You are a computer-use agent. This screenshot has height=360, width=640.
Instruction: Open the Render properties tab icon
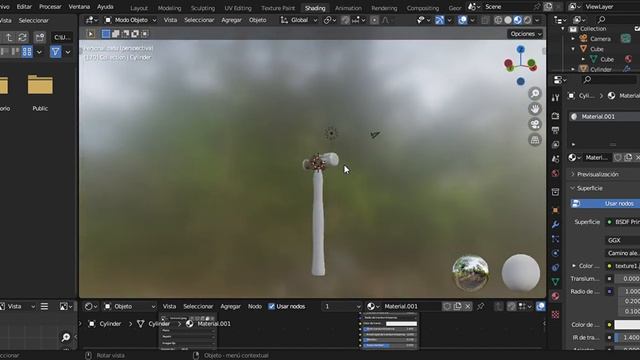(x=555, y=116)
